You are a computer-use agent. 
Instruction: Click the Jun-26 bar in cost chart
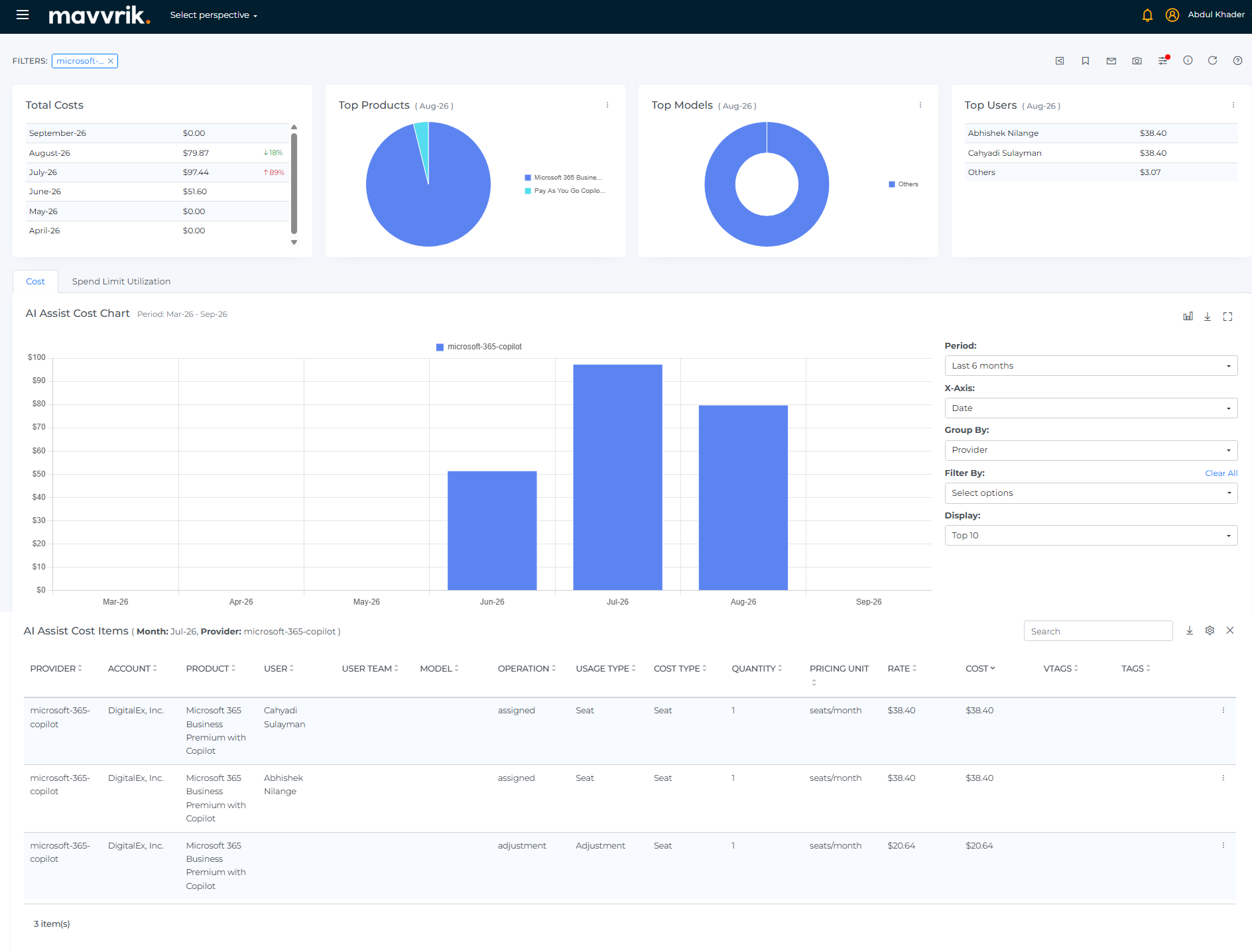point(492,530)
